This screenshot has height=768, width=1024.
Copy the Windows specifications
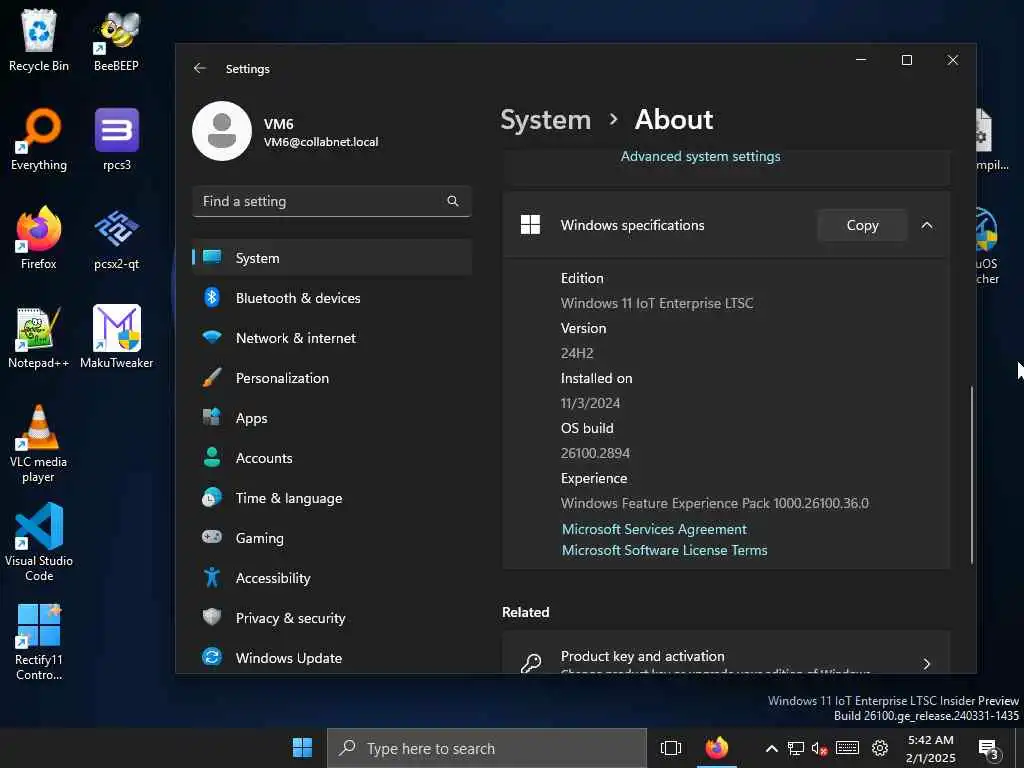coord(862,225)
